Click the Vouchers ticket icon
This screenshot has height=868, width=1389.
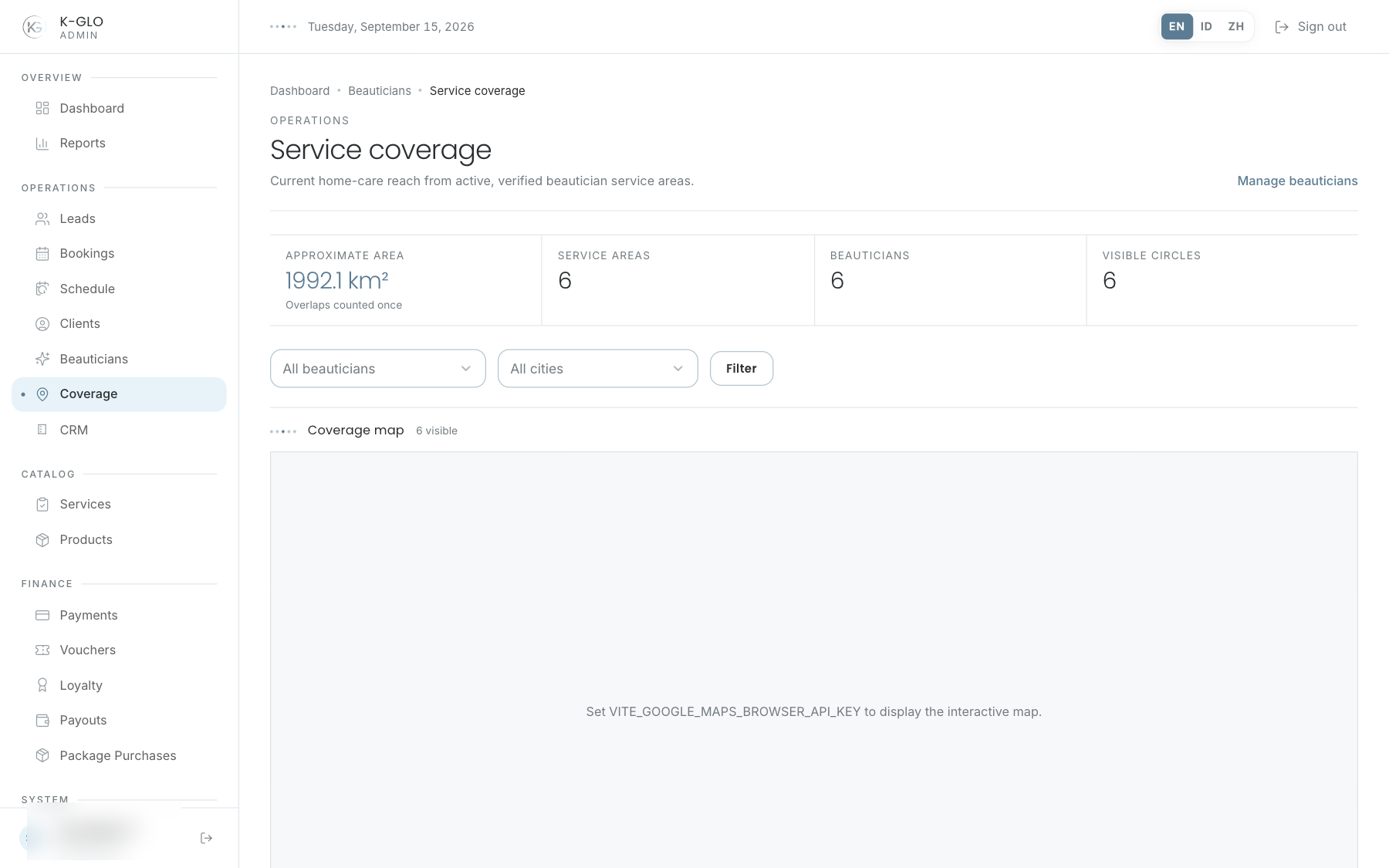click(x=42, y=650)
